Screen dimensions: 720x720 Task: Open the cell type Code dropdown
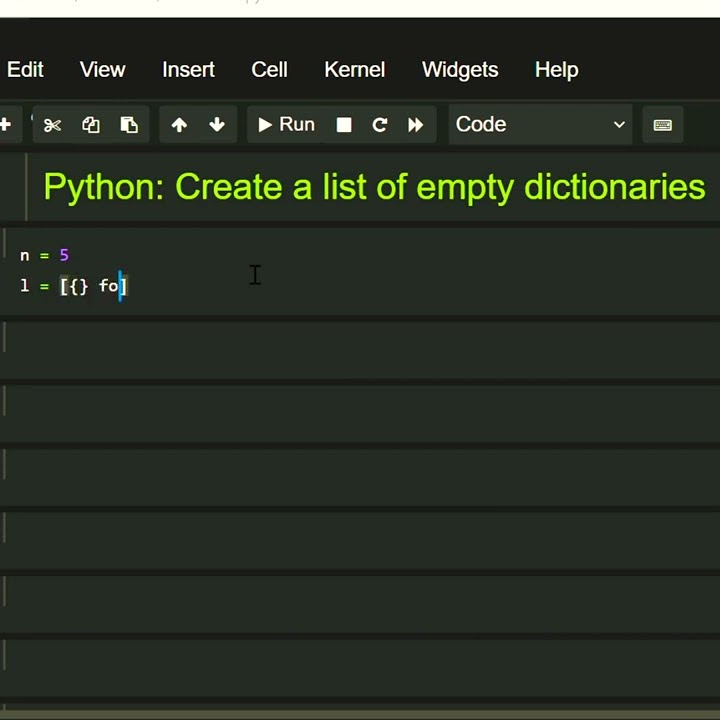[x=540, y=124]
